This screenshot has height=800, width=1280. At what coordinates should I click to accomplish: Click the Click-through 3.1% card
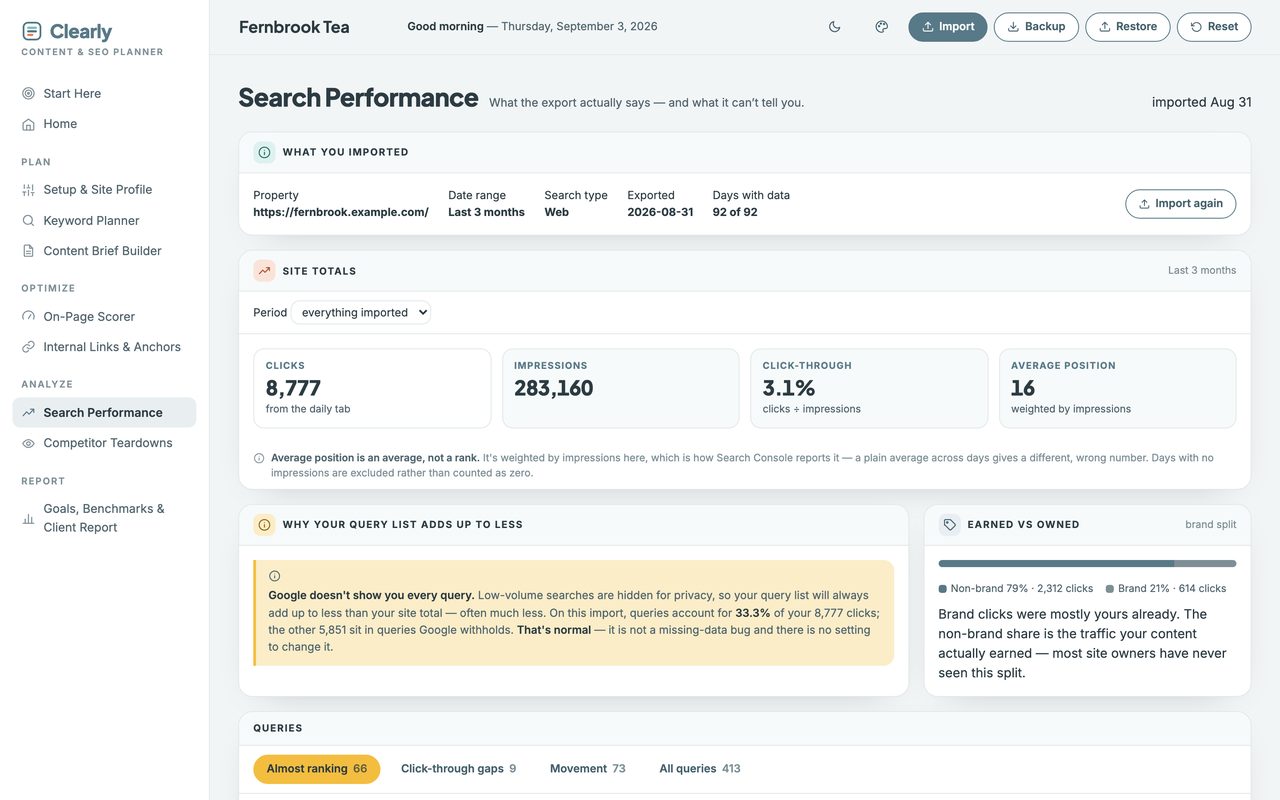pyautogui.click(x=869, y=388)
